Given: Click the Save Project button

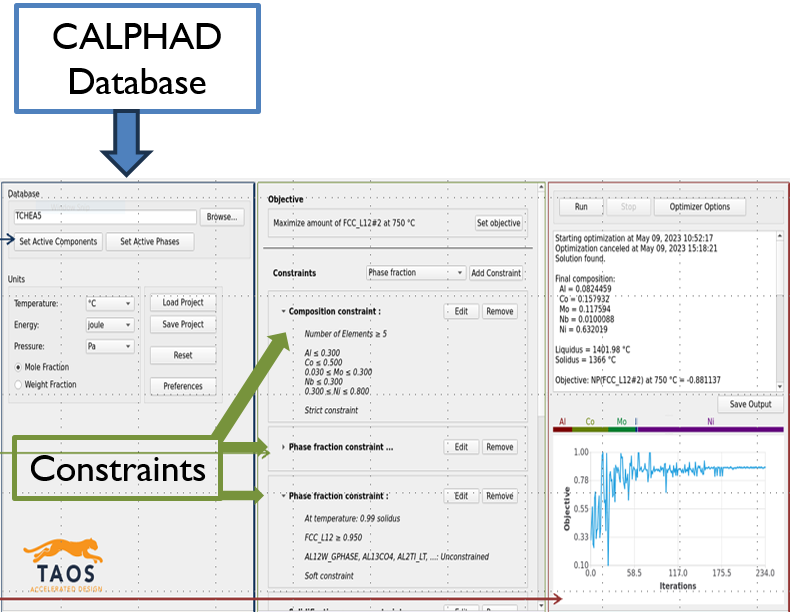Looking at the screenshot, I should (183, 325).
